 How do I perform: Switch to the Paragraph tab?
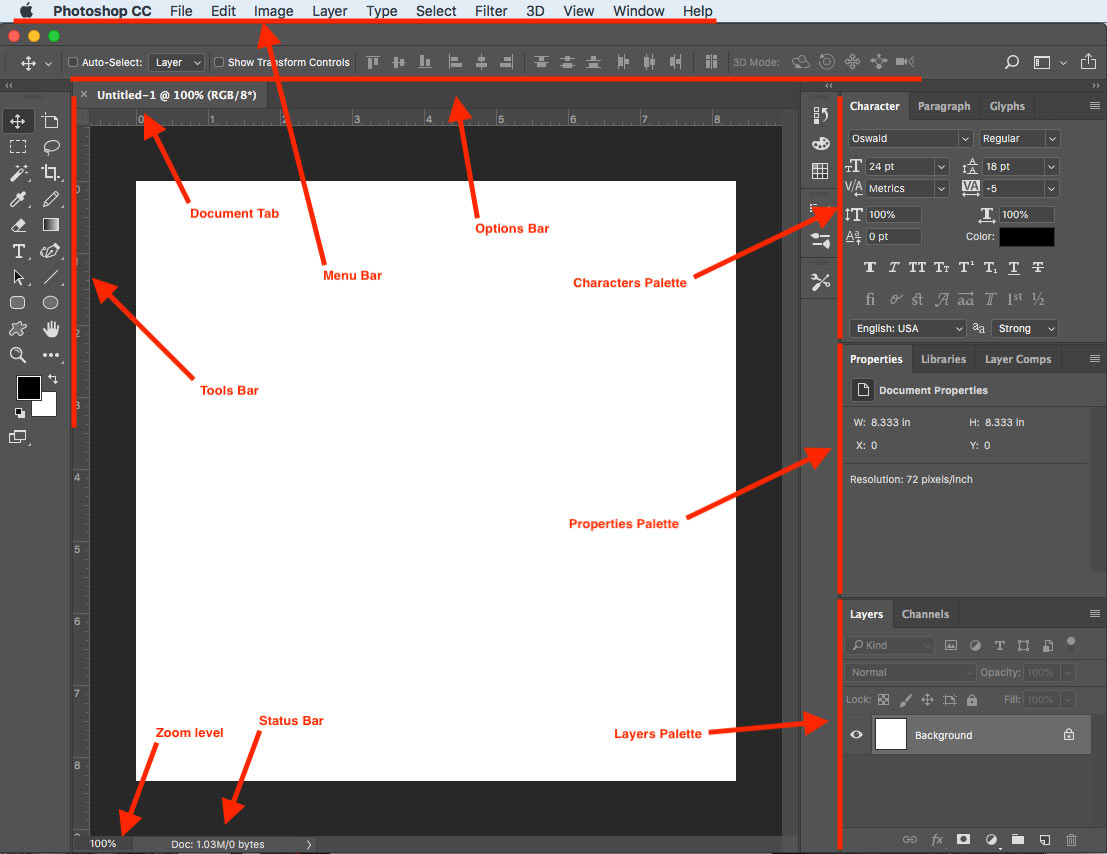(944, 106)
